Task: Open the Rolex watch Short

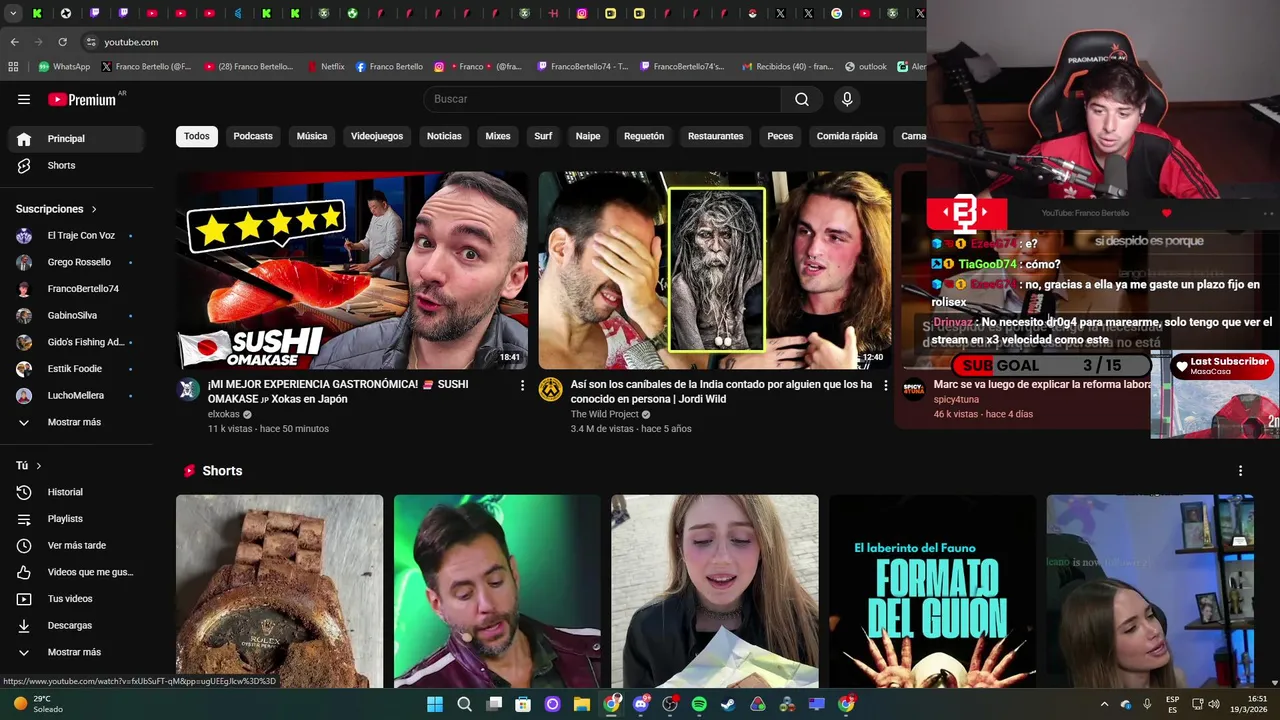Action: click(x=279, y=591)
